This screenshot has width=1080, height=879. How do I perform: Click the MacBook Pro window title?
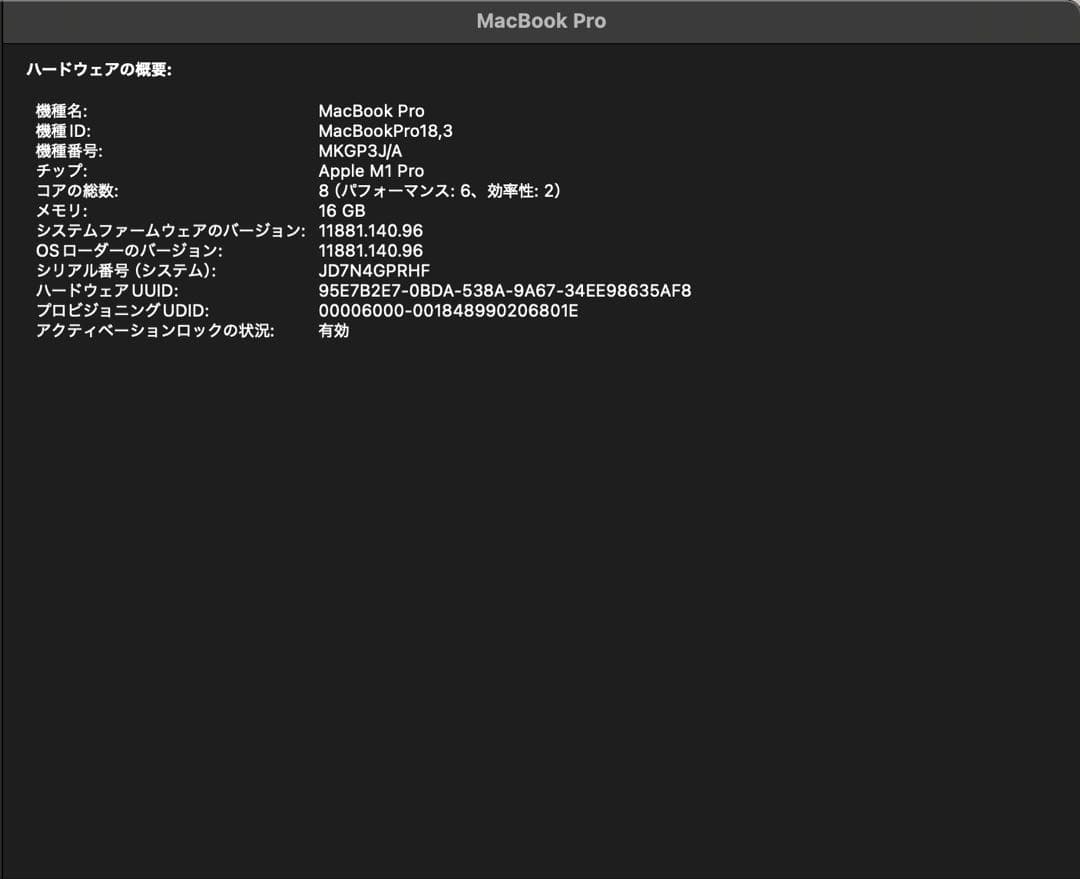pos(540,20)
